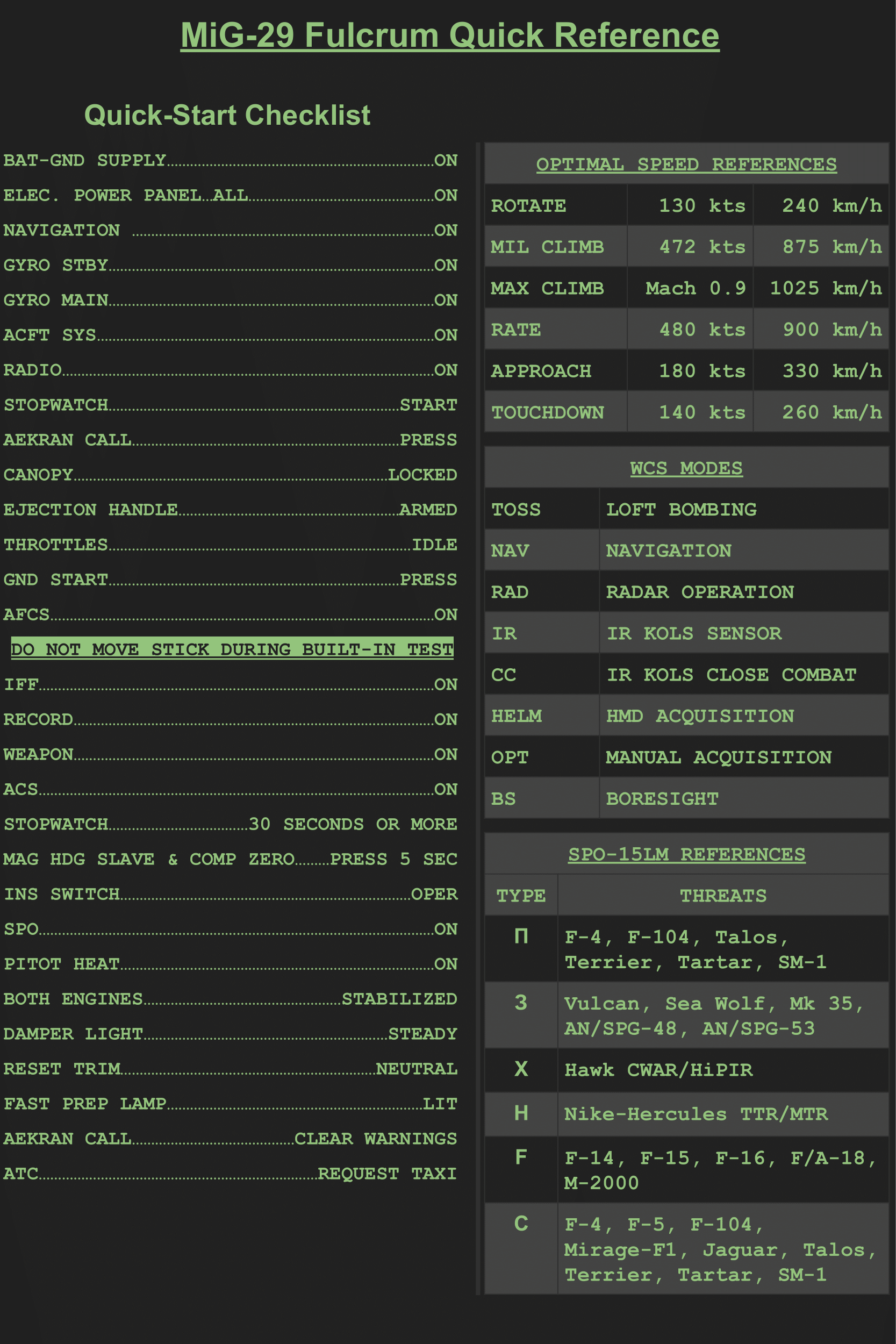The width and height of the screenshot is (896, 1344).
Task: Click the ROTATE 130 kts reference cell
Action: coord(686,206)
